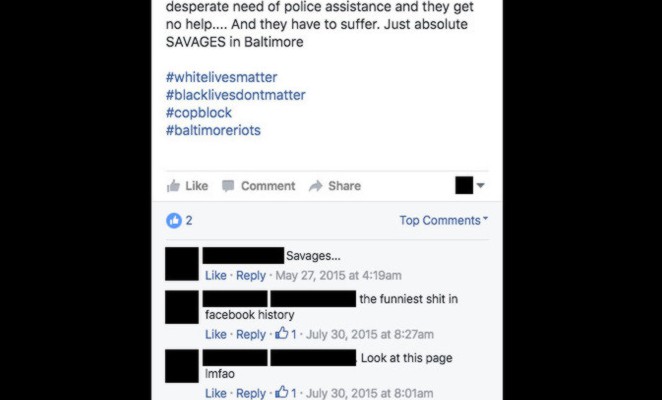Open the #copblock hashtag link
Viewport: 662px width, 400px height.
[199, 113]
